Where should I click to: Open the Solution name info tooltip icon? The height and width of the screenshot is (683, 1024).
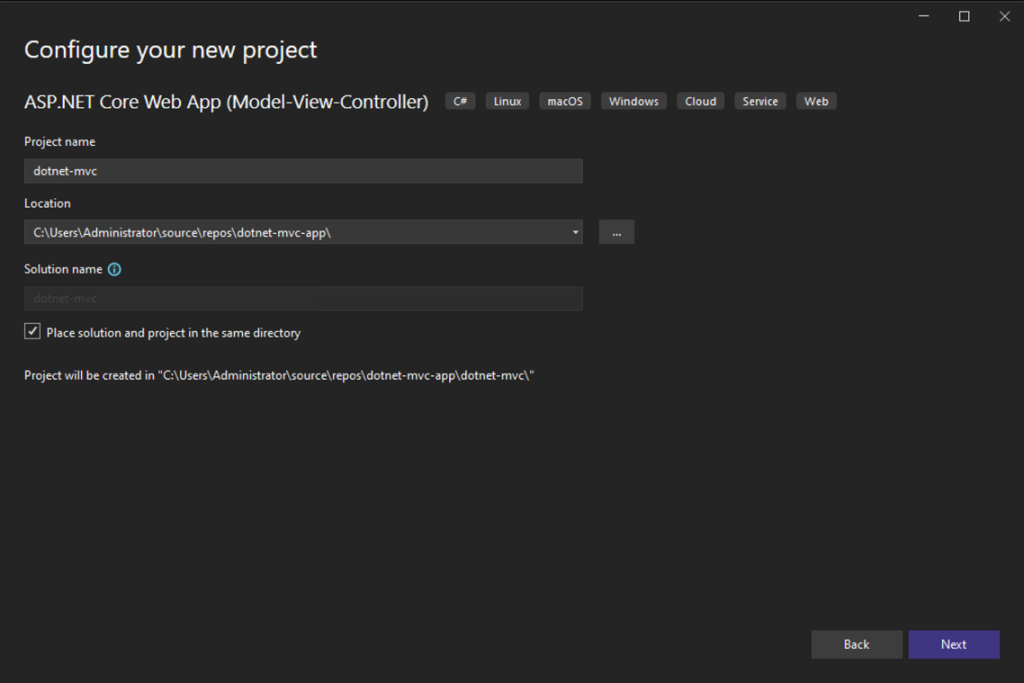pos(114,269)
